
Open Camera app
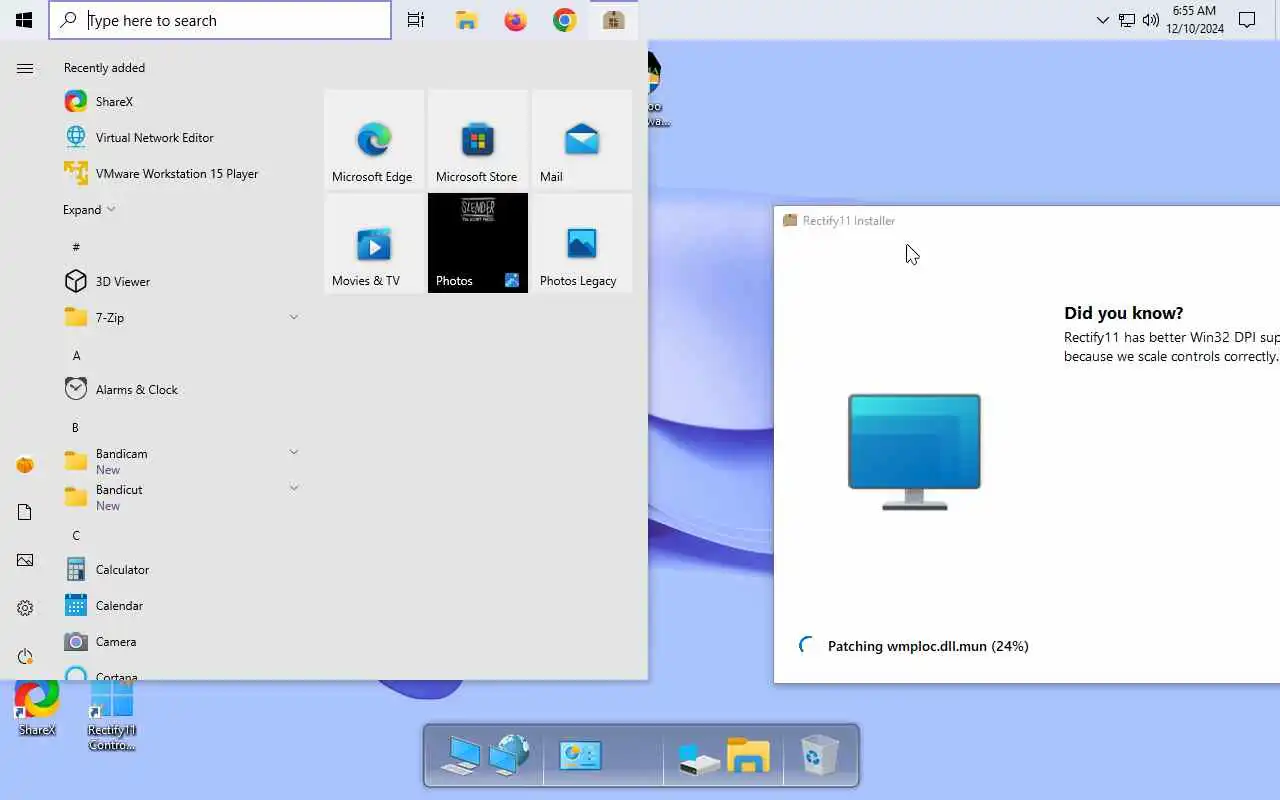pos(180,642)
